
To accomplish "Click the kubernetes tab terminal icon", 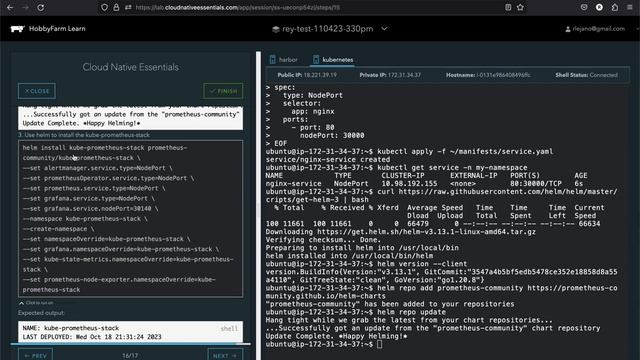I will [316, 60].
